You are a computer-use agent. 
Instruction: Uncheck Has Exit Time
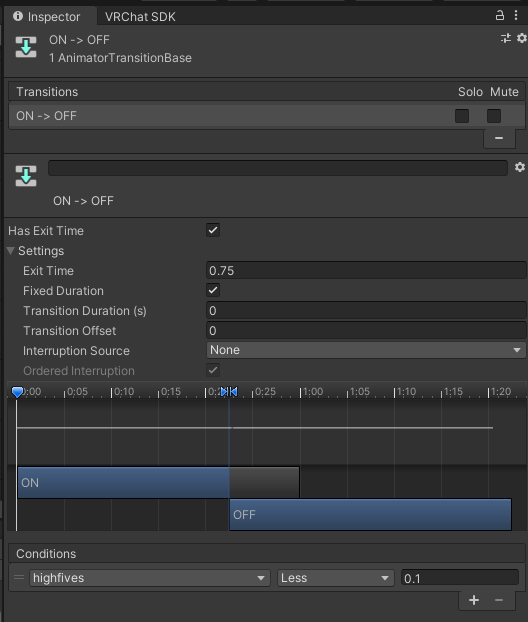coord(213,230)
